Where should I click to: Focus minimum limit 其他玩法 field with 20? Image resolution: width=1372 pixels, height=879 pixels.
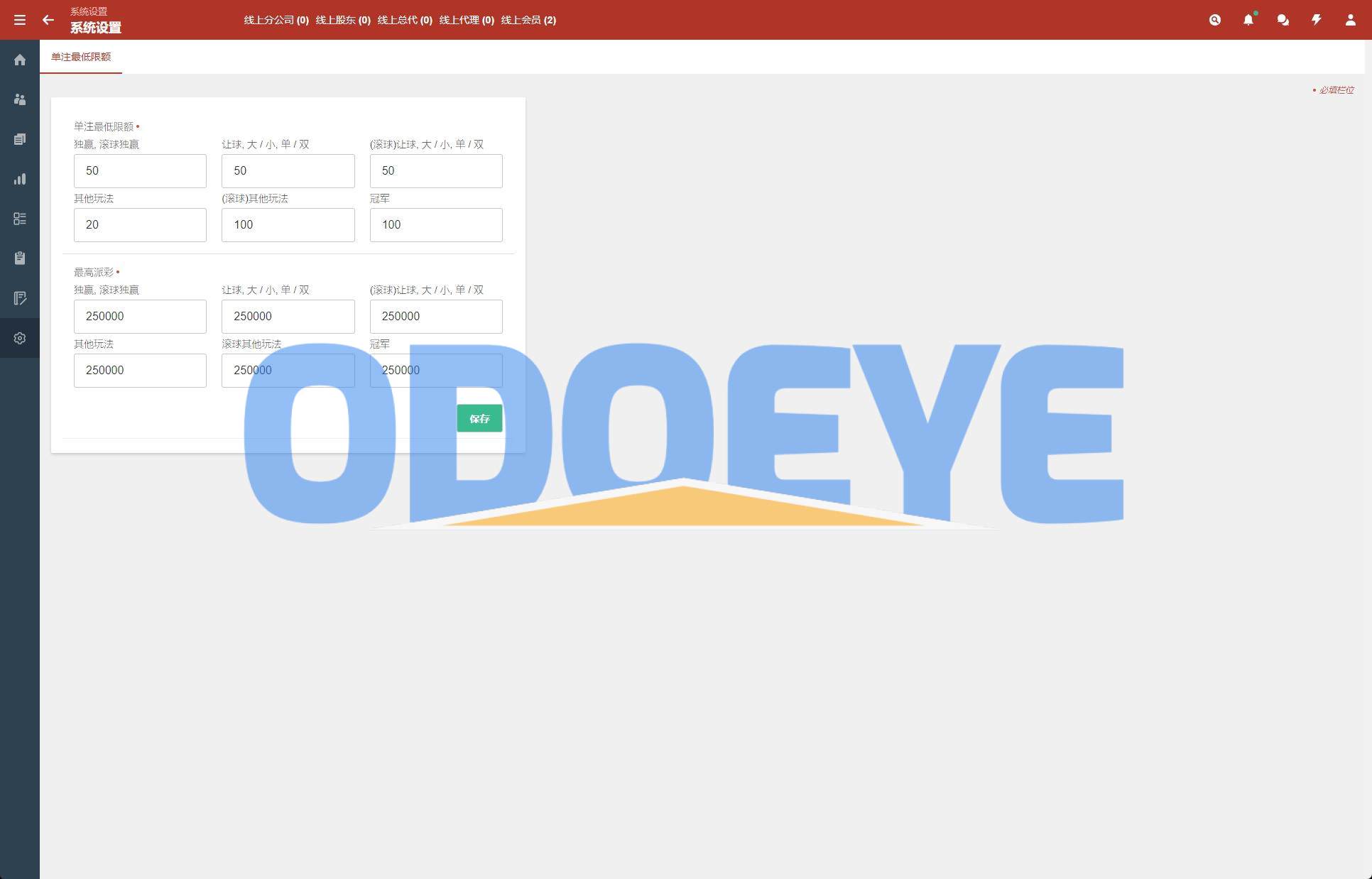(x=140, y=225)
